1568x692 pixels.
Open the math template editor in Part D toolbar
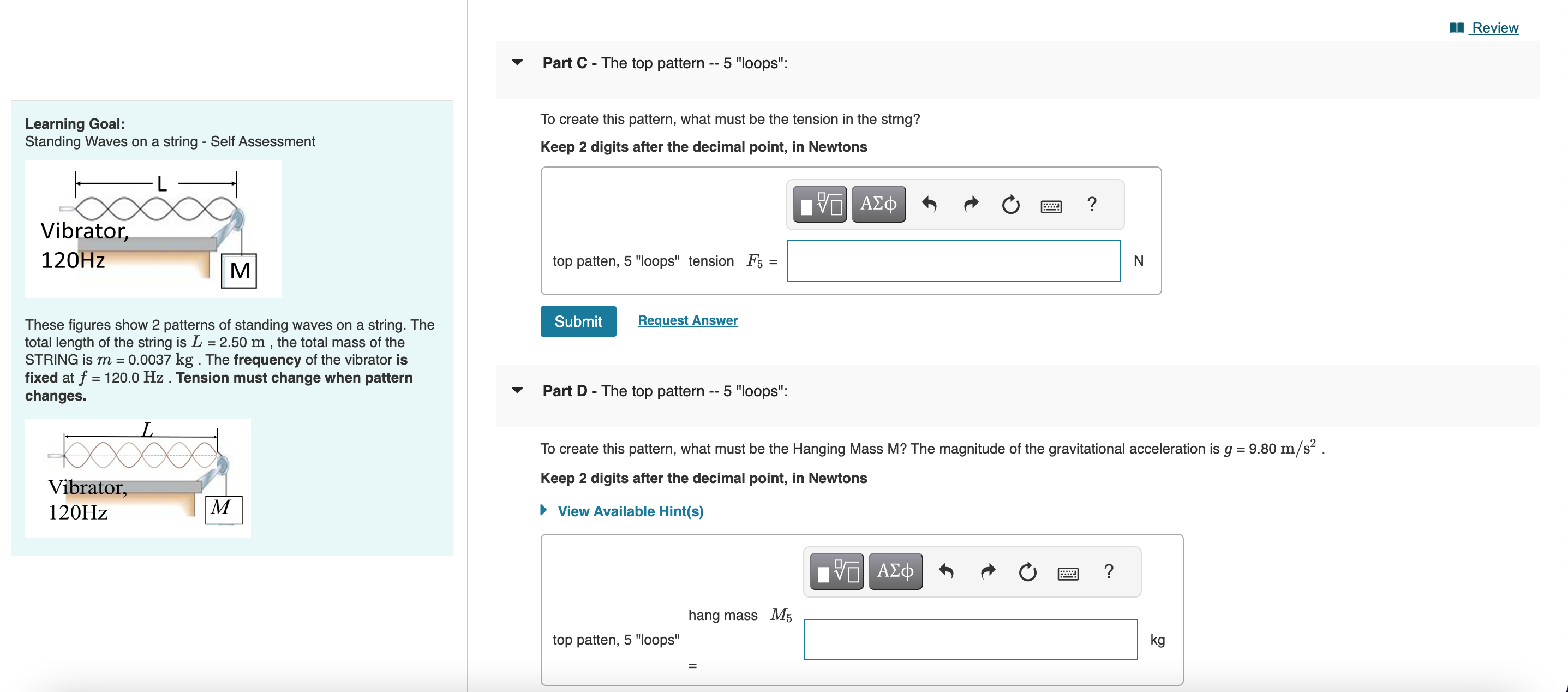click(x=836, y=571)
